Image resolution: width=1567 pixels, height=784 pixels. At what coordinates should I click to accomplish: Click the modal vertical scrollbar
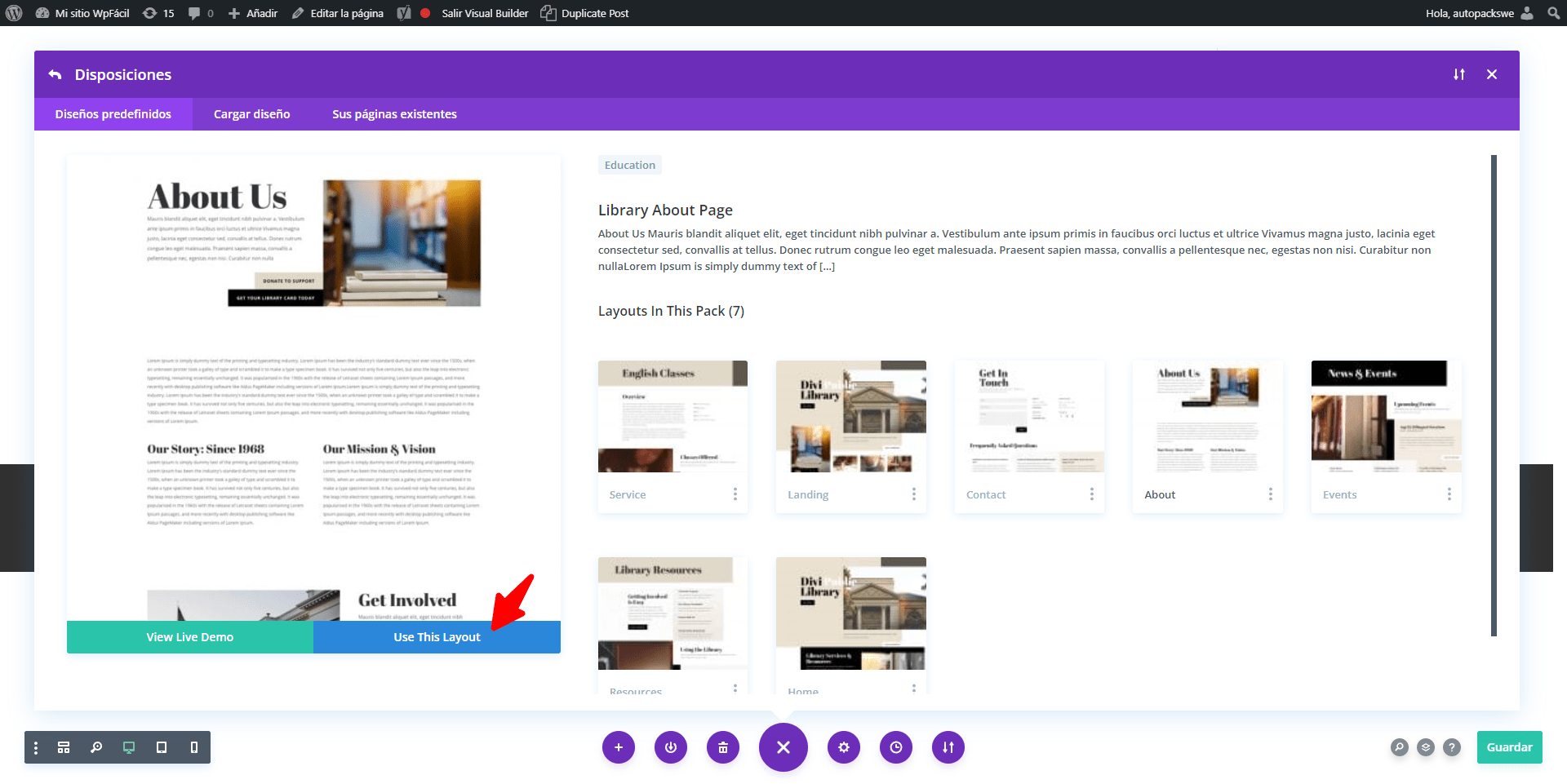pyautogui.click(x=1494, y=396)
